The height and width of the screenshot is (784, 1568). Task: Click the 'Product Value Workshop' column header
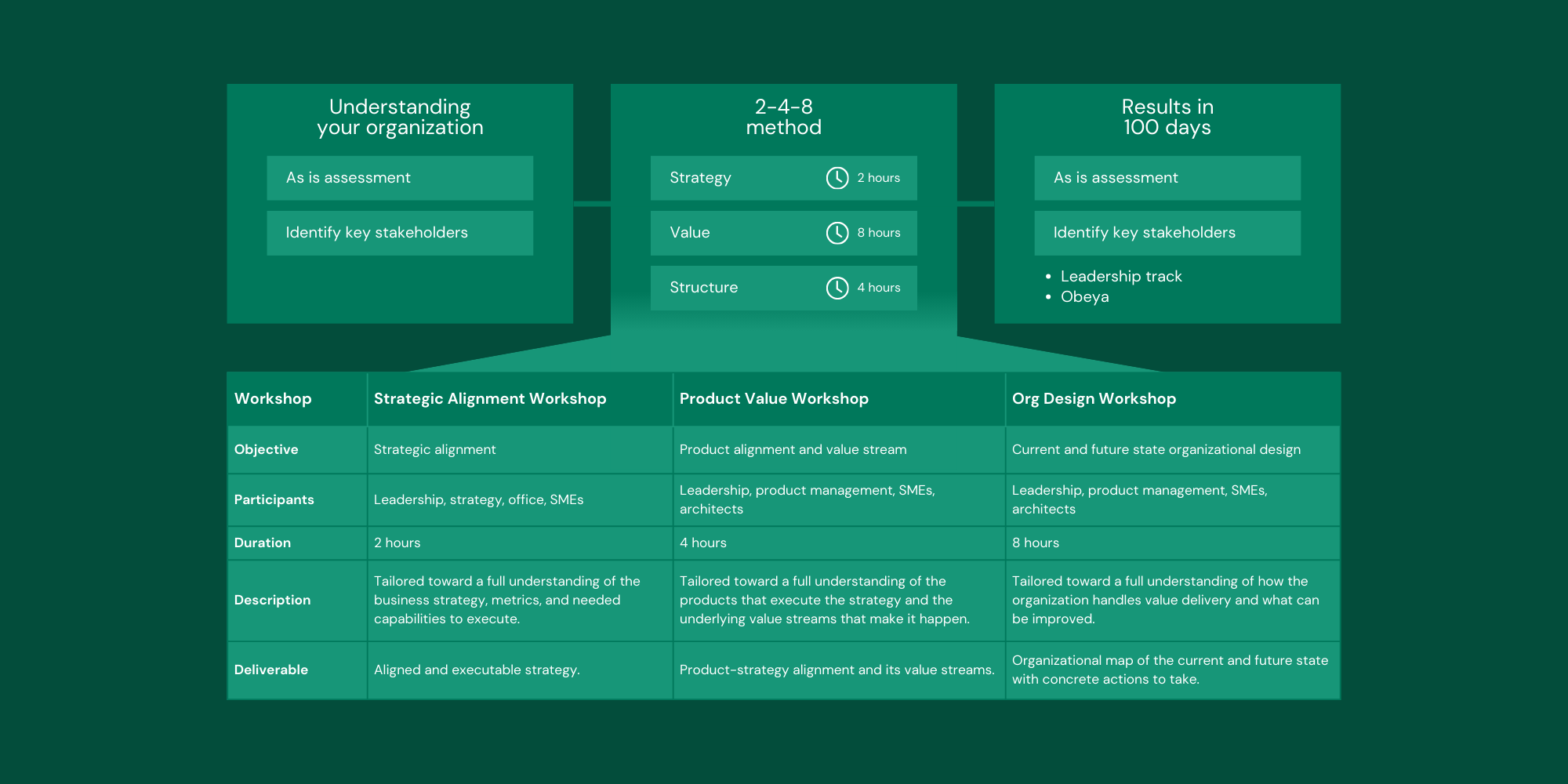[839, 399]
